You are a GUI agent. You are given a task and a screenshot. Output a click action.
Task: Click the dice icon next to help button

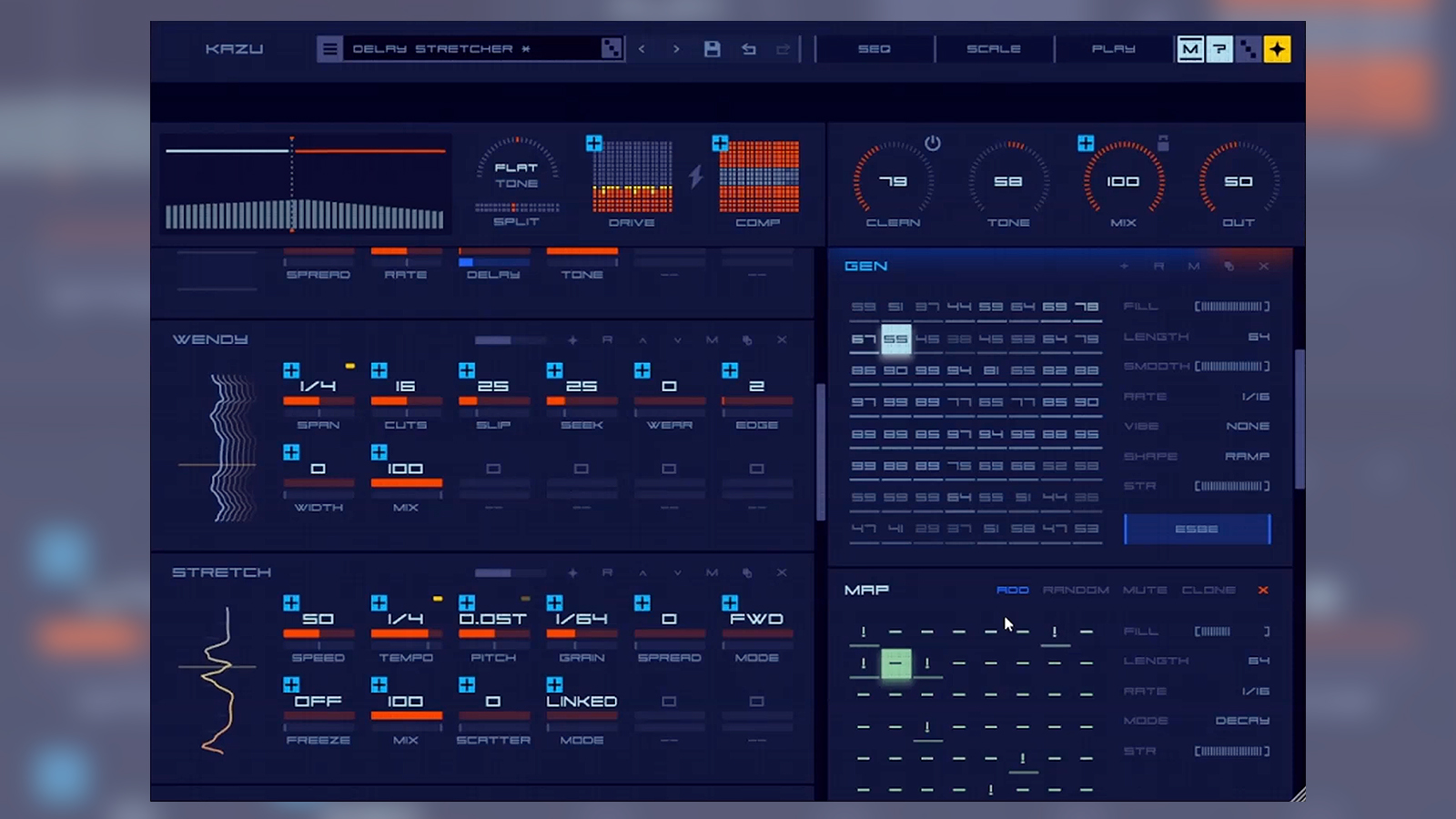[1249, 49]
